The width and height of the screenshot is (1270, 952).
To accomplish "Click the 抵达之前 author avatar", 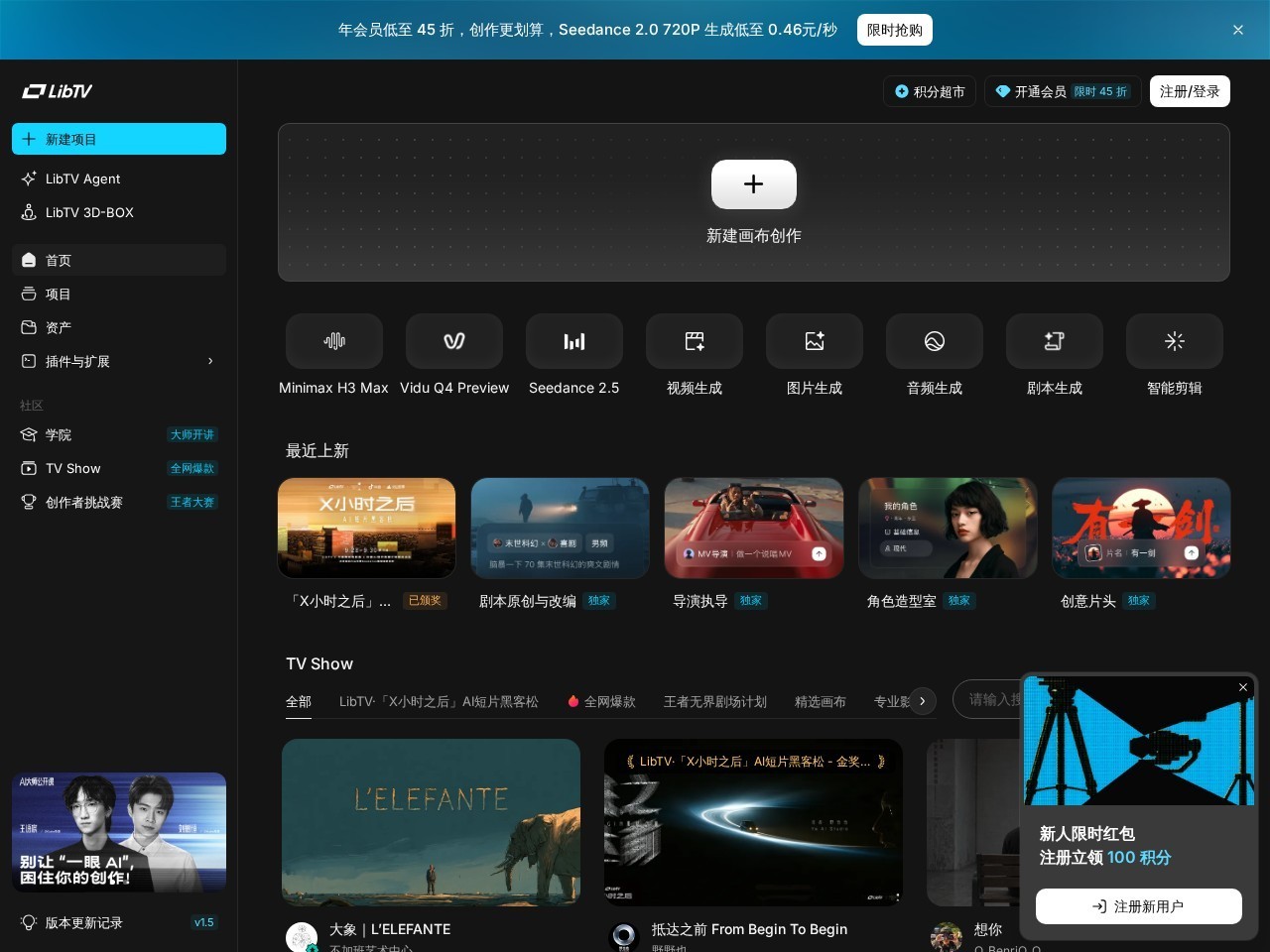I will tap(624, 937).
